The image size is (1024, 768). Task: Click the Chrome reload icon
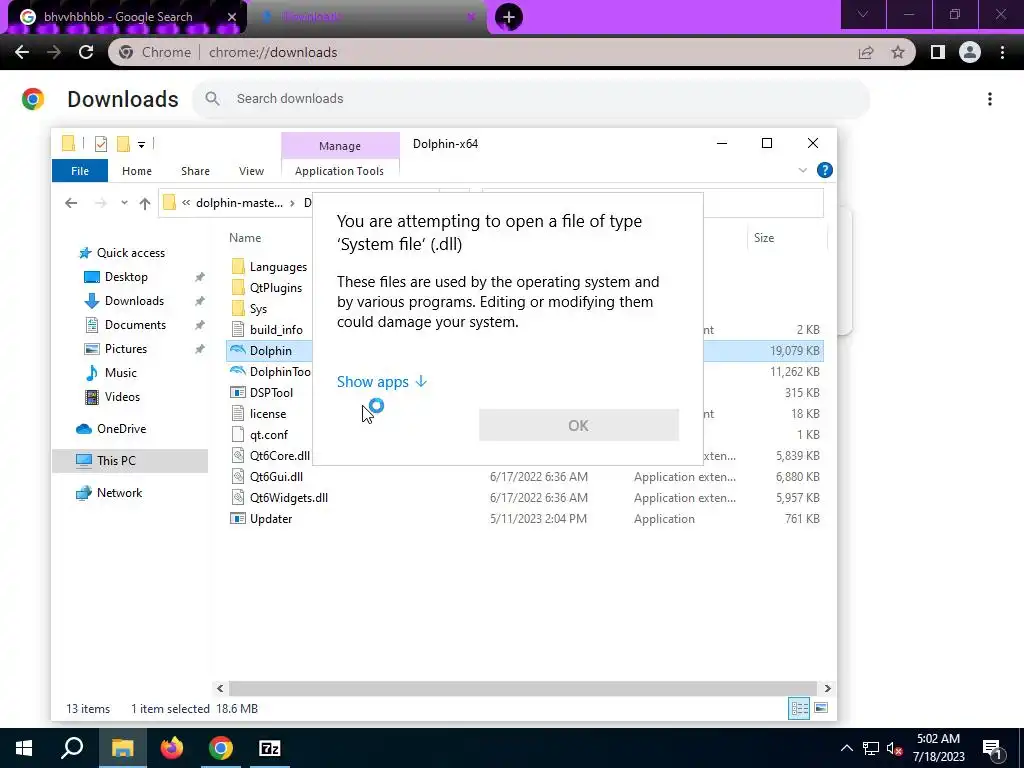[86, 52]
